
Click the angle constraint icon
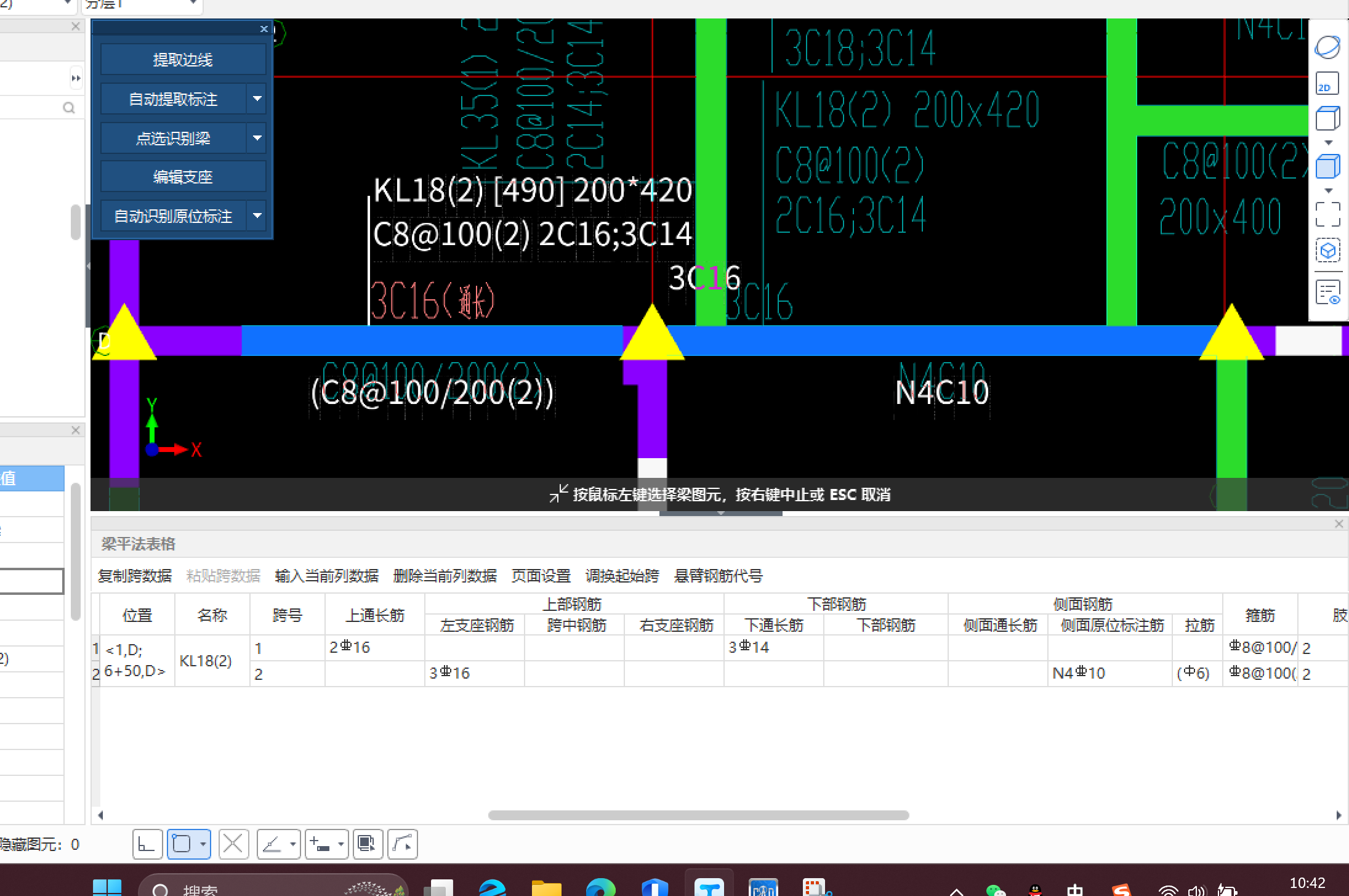[272, 844]
